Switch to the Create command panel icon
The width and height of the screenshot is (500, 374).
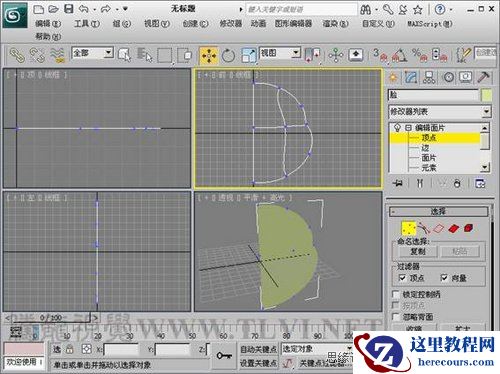[x=393, y=78]
